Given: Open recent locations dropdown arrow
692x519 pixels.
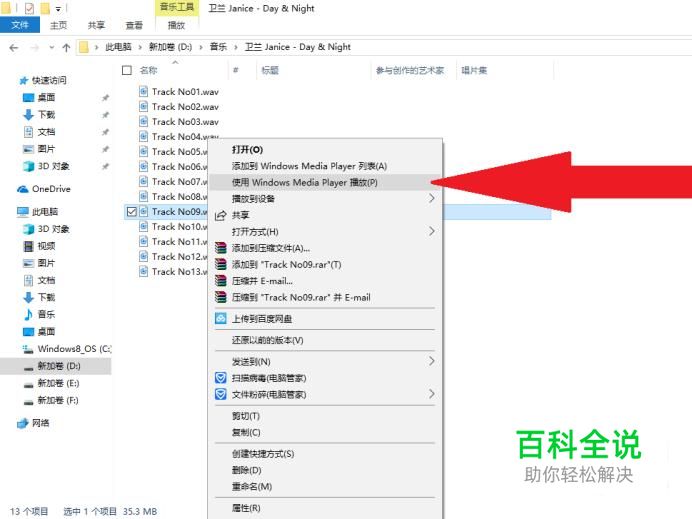Looking at the screenshot, I should point(52,47).
